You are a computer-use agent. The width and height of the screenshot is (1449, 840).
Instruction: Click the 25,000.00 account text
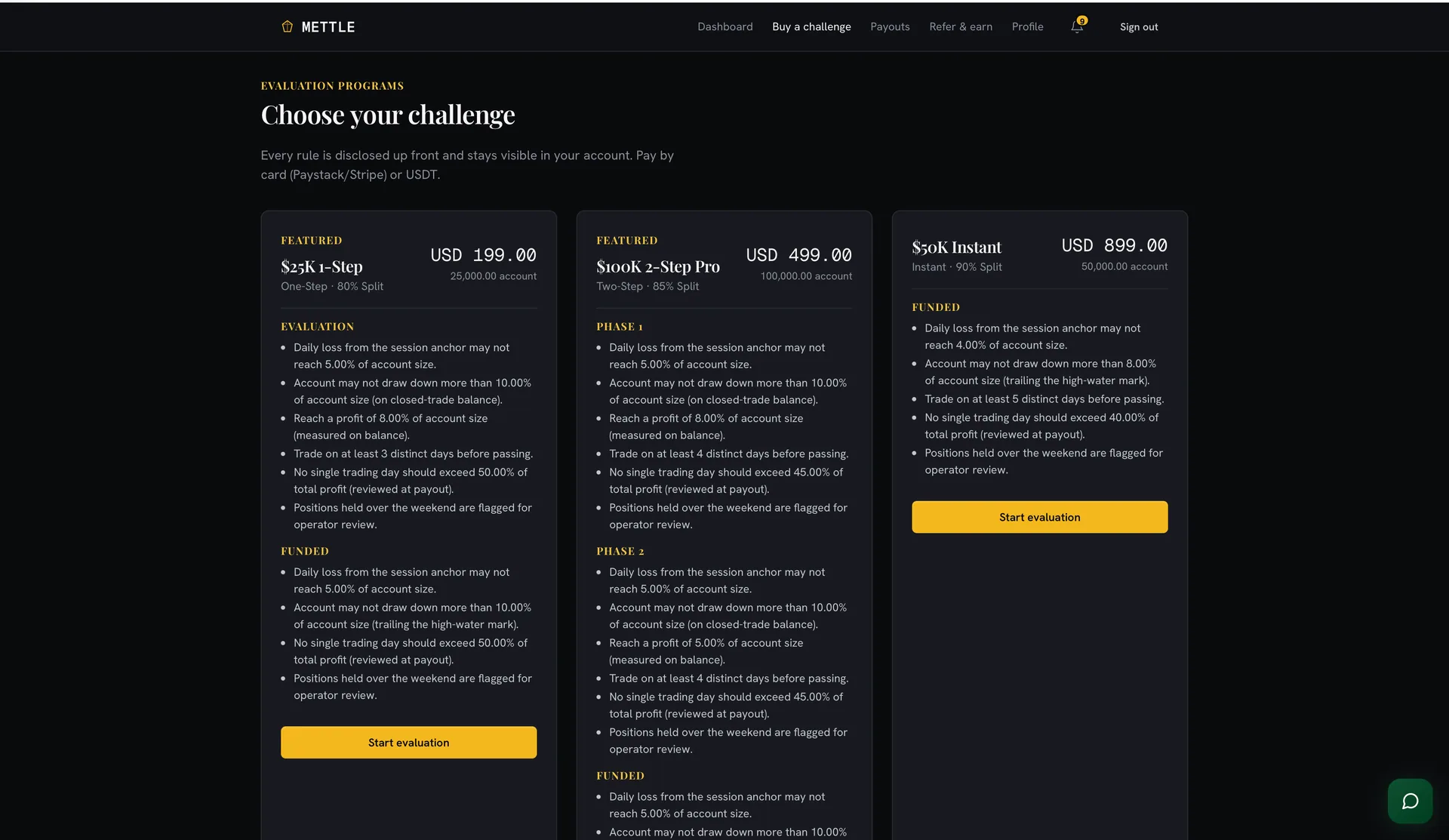[494, 276]
